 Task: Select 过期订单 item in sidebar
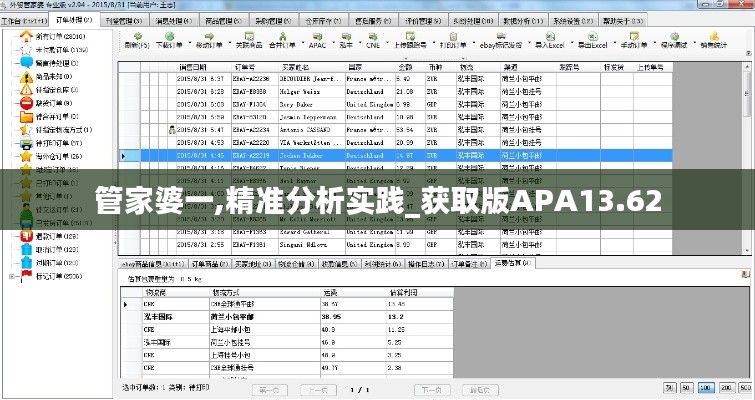pos(49,263)
